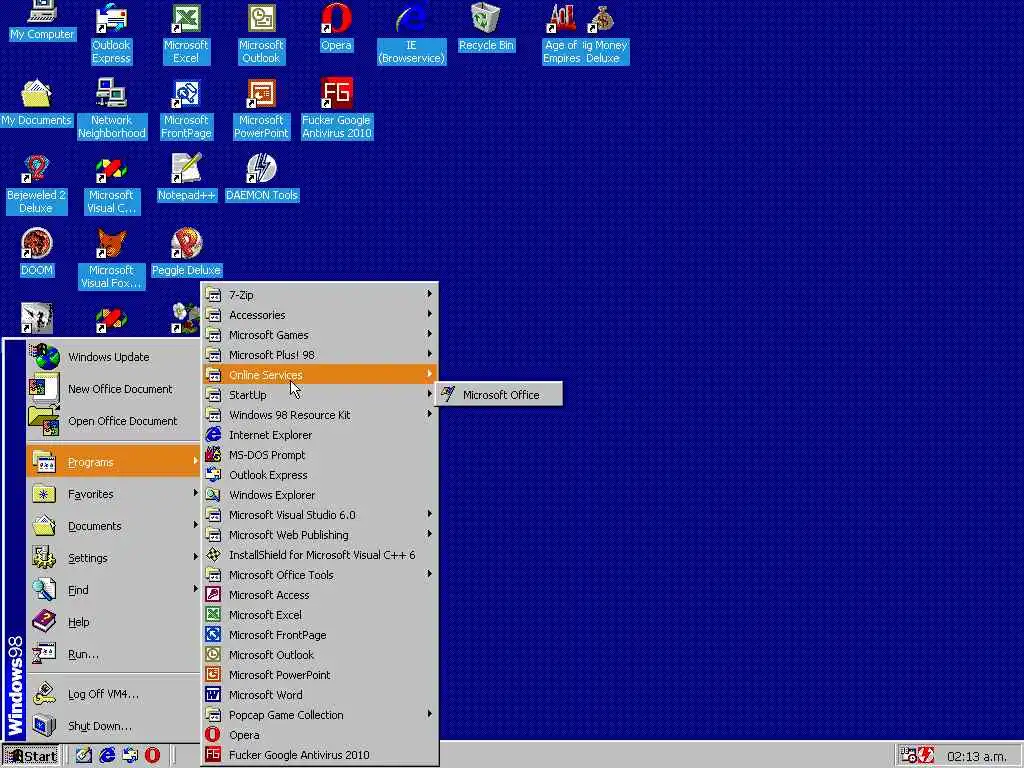The width and height of the screenshot is (1024, 768).
Task: Click the Bejeweled 2 Deluxe desktop icon
Action: point(36,184)
